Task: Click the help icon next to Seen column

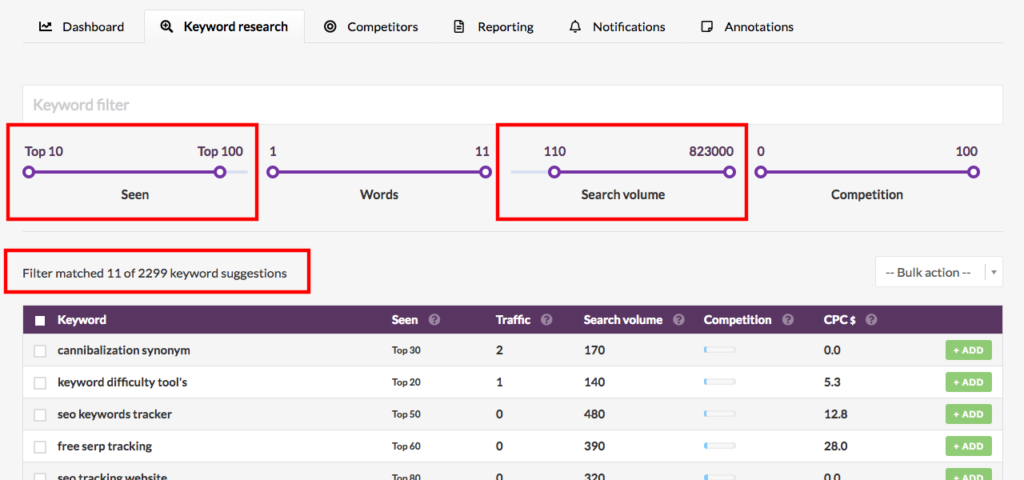Action: 434,320
